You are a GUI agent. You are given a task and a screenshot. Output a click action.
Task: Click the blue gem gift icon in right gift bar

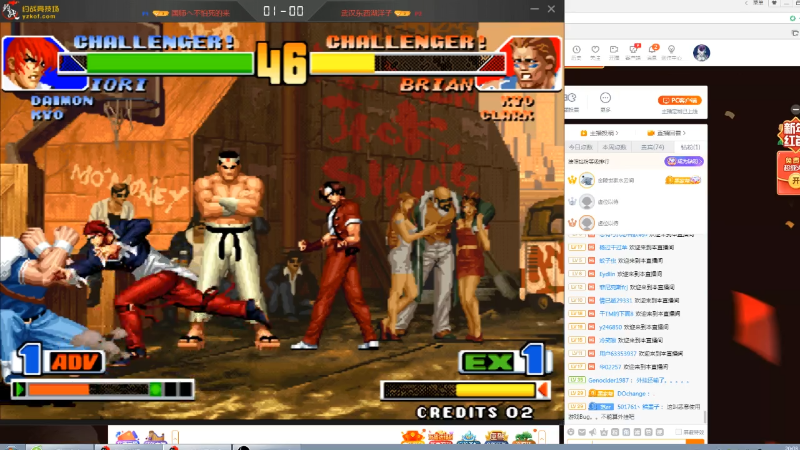click(468, 437)
